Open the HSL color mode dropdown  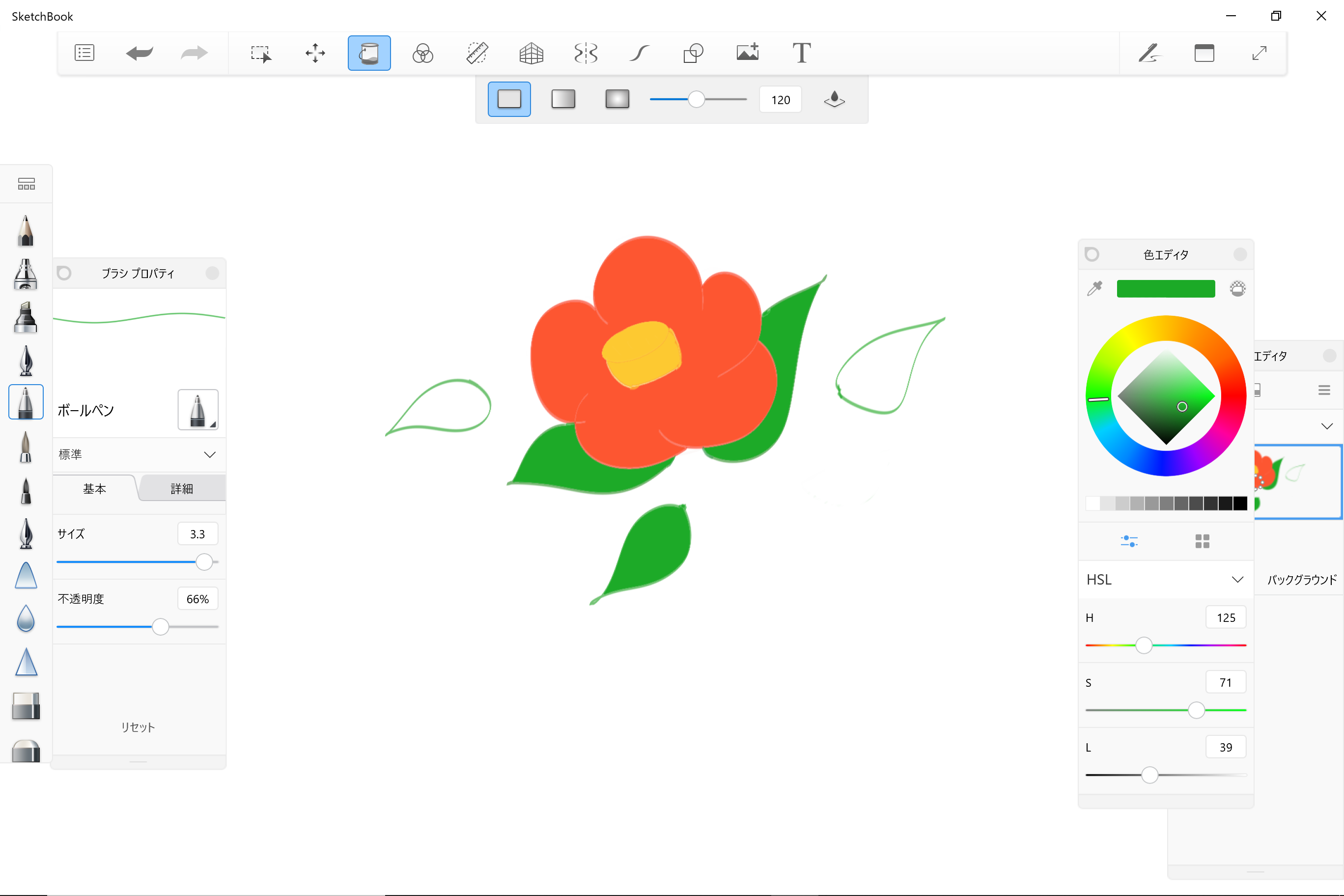click(1166, 580)
